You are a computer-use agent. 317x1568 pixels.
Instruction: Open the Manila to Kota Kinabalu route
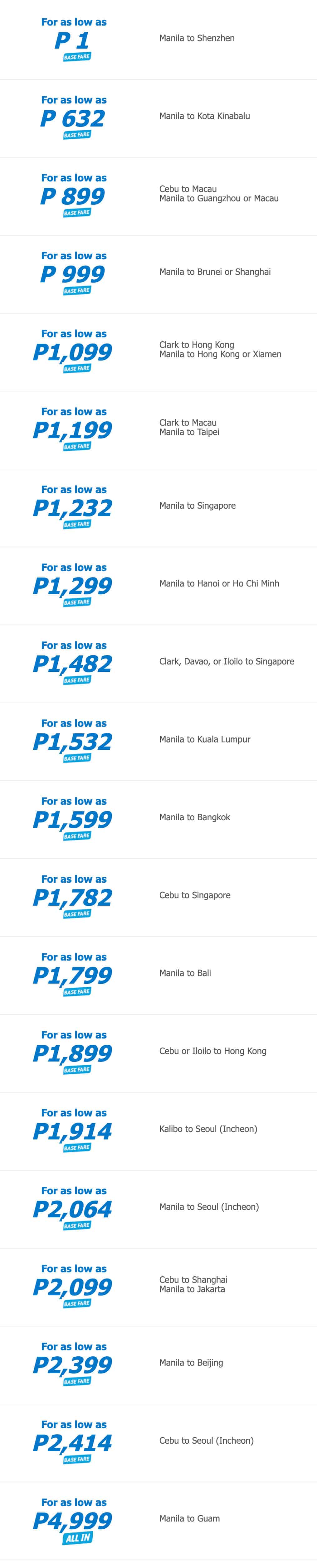[204, 116]
